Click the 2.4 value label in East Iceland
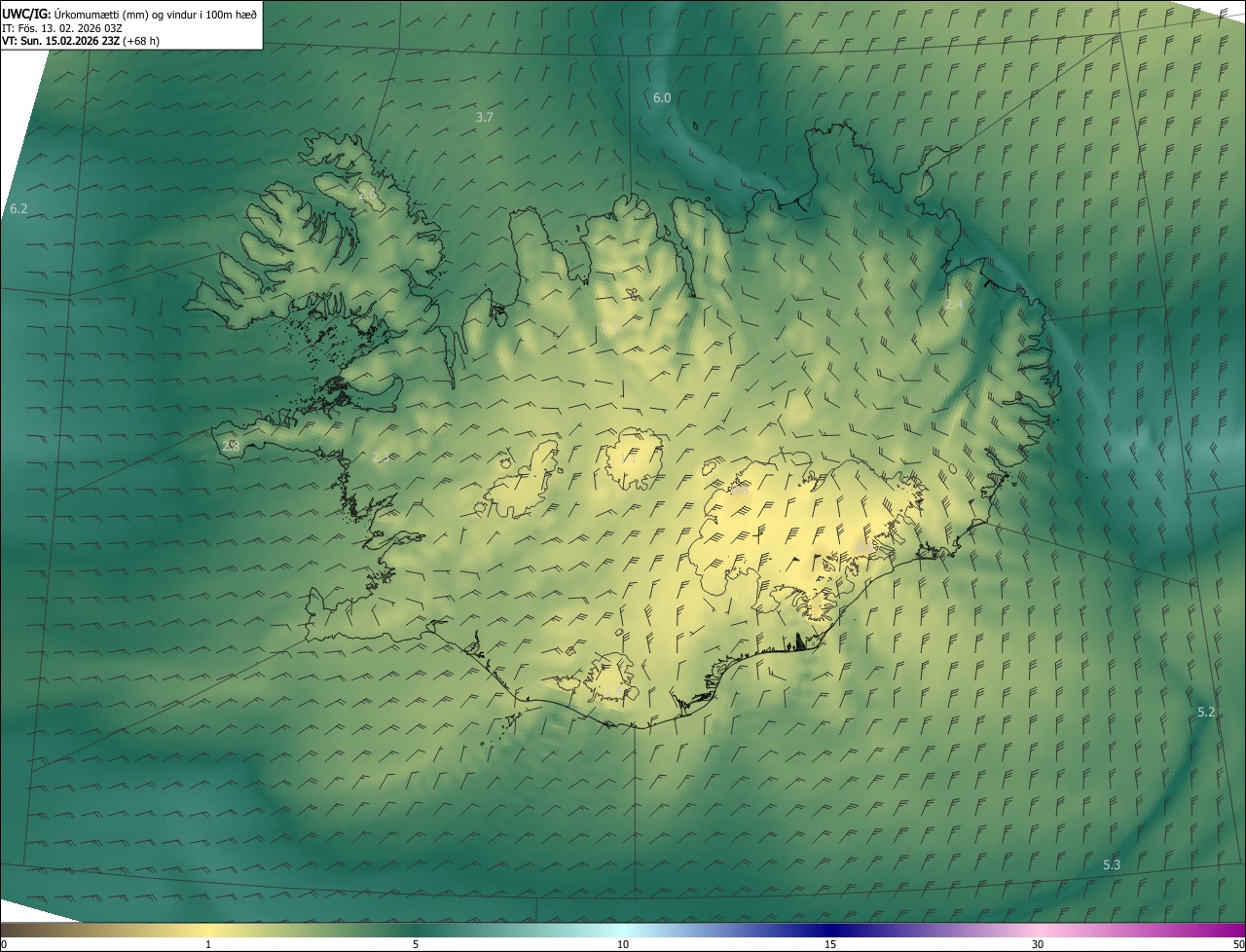Viewport: 1246px width, 952px height. (954, 305)
